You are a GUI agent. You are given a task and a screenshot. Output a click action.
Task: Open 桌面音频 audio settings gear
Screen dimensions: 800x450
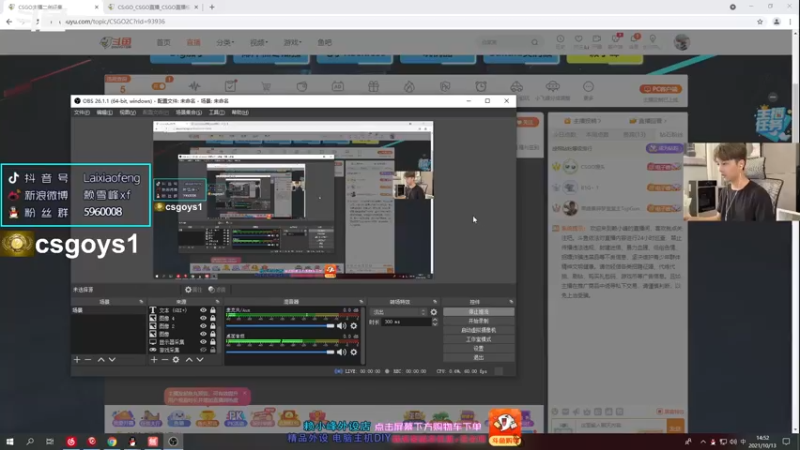point(354,352)
